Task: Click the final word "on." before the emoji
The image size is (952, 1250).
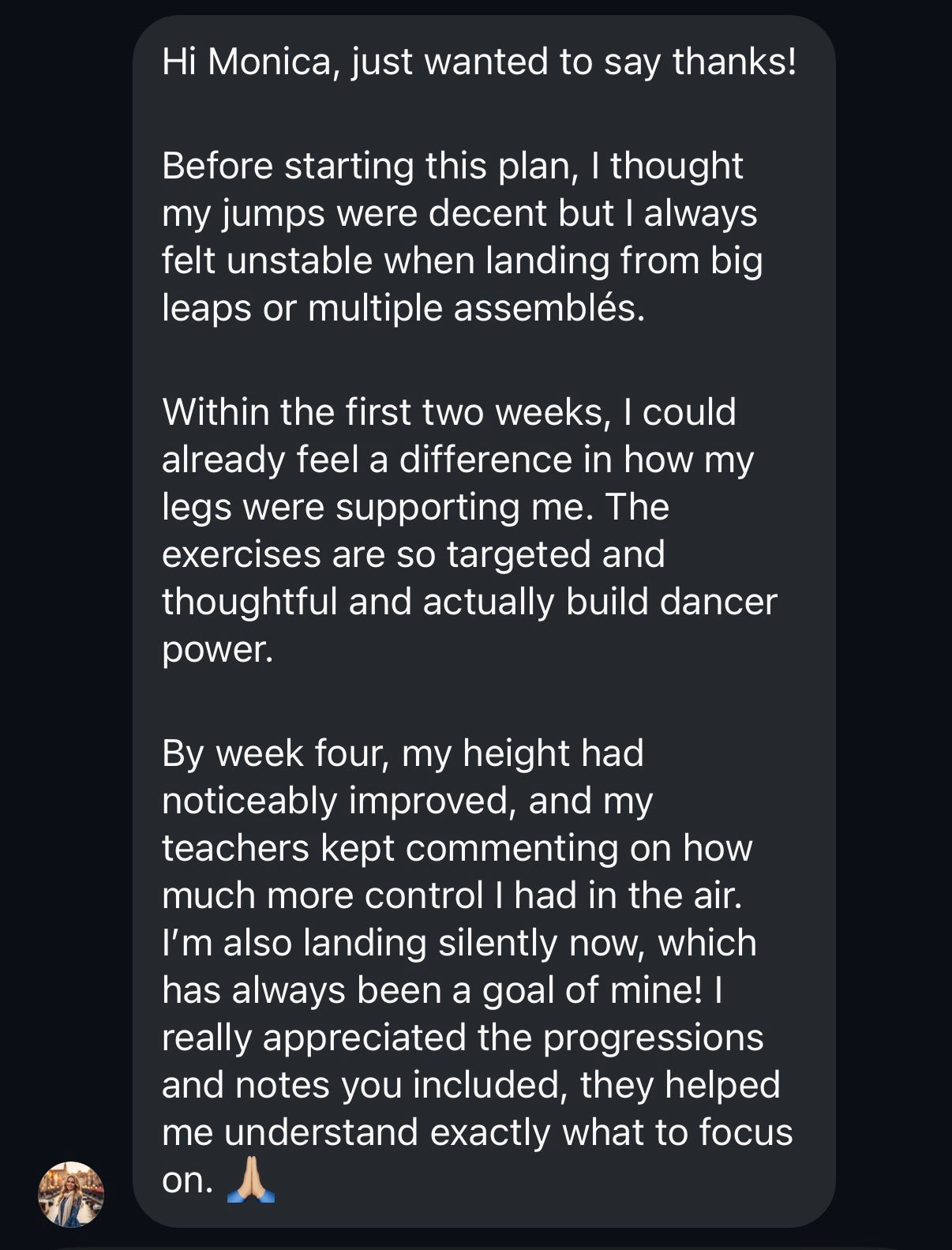Action: click(x=187, y=1180)
